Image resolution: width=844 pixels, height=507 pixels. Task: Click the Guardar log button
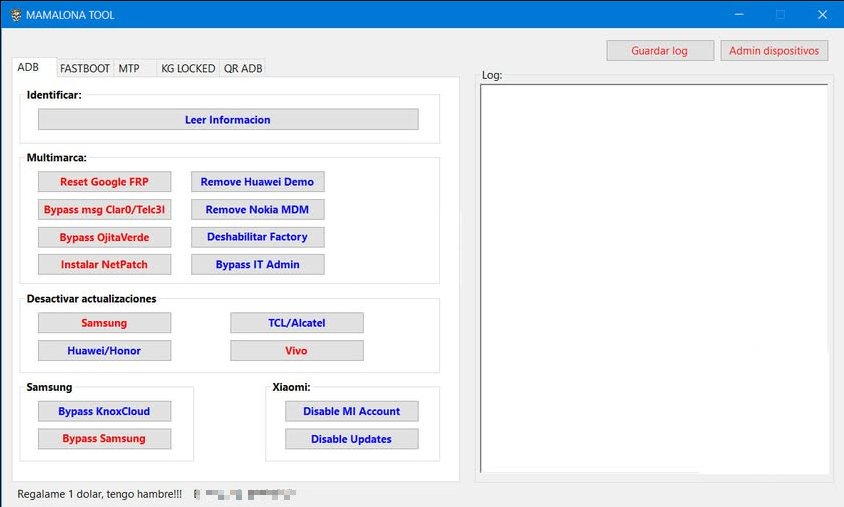tap(660, 51)
